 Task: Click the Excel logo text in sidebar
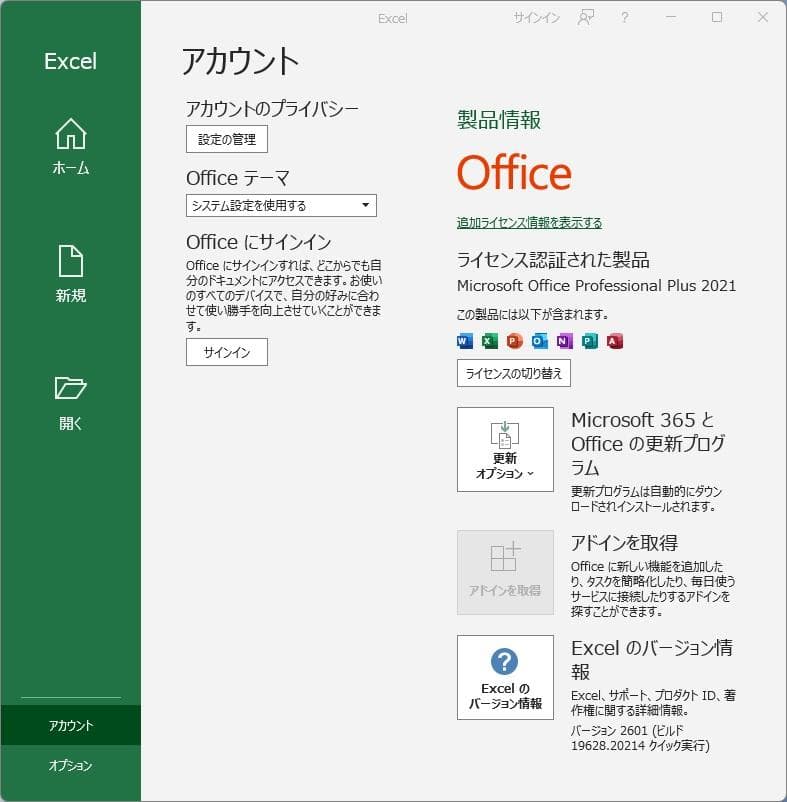pyautogui.click(x=71, y=61)
